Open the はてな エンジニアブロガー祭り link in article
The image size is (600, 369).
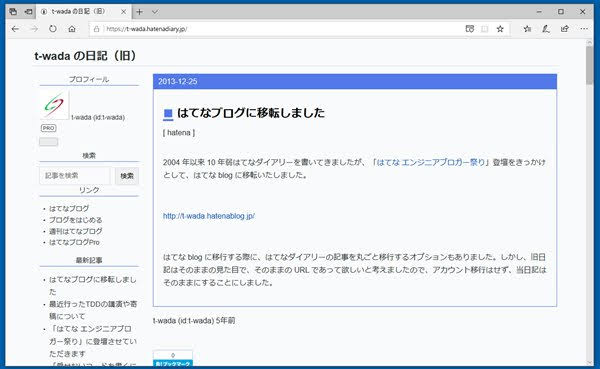pyautogui.click(x=431, y=162)
